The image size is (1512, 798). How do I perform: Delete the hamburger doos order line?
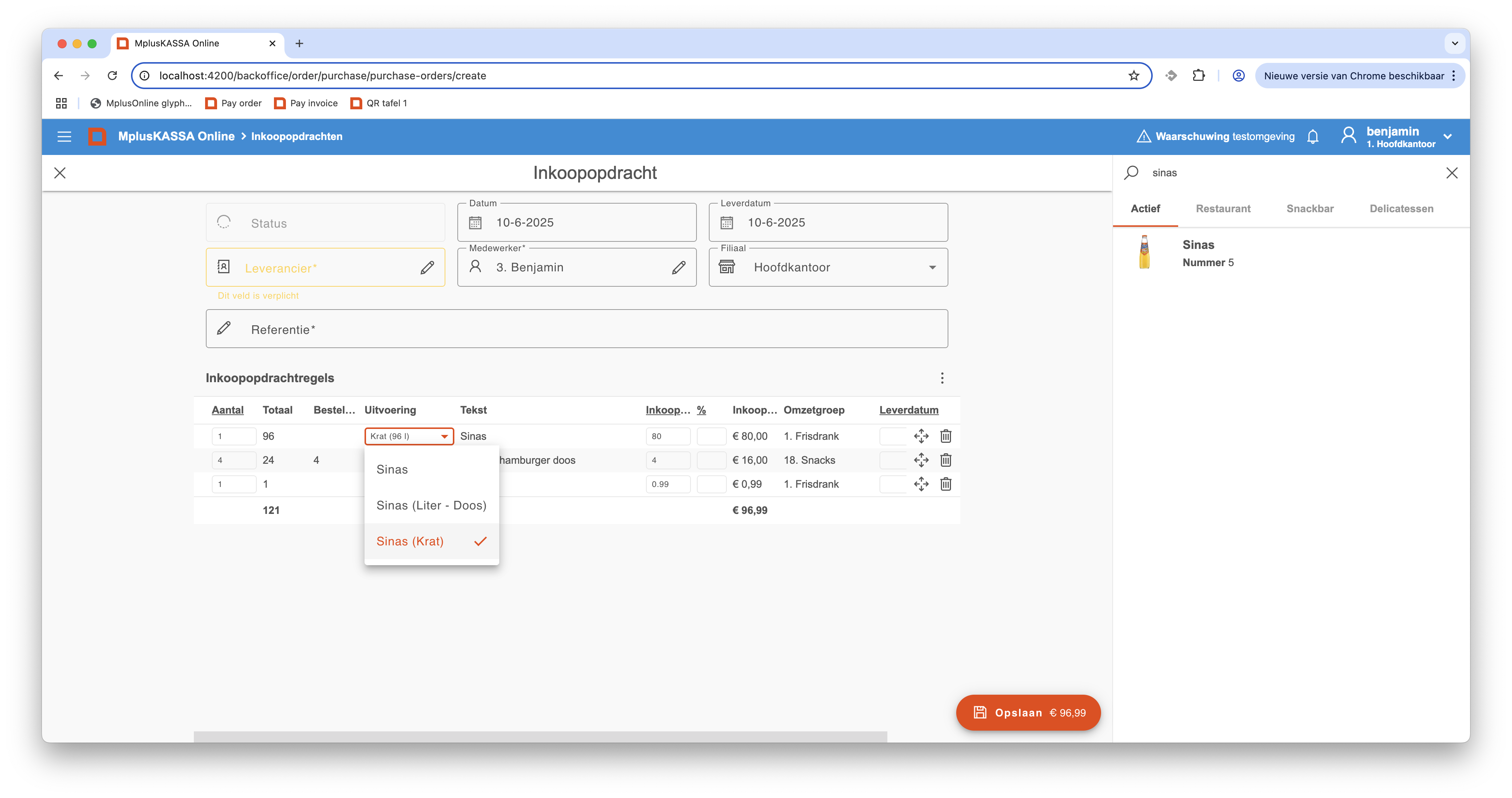pos(946,460)
